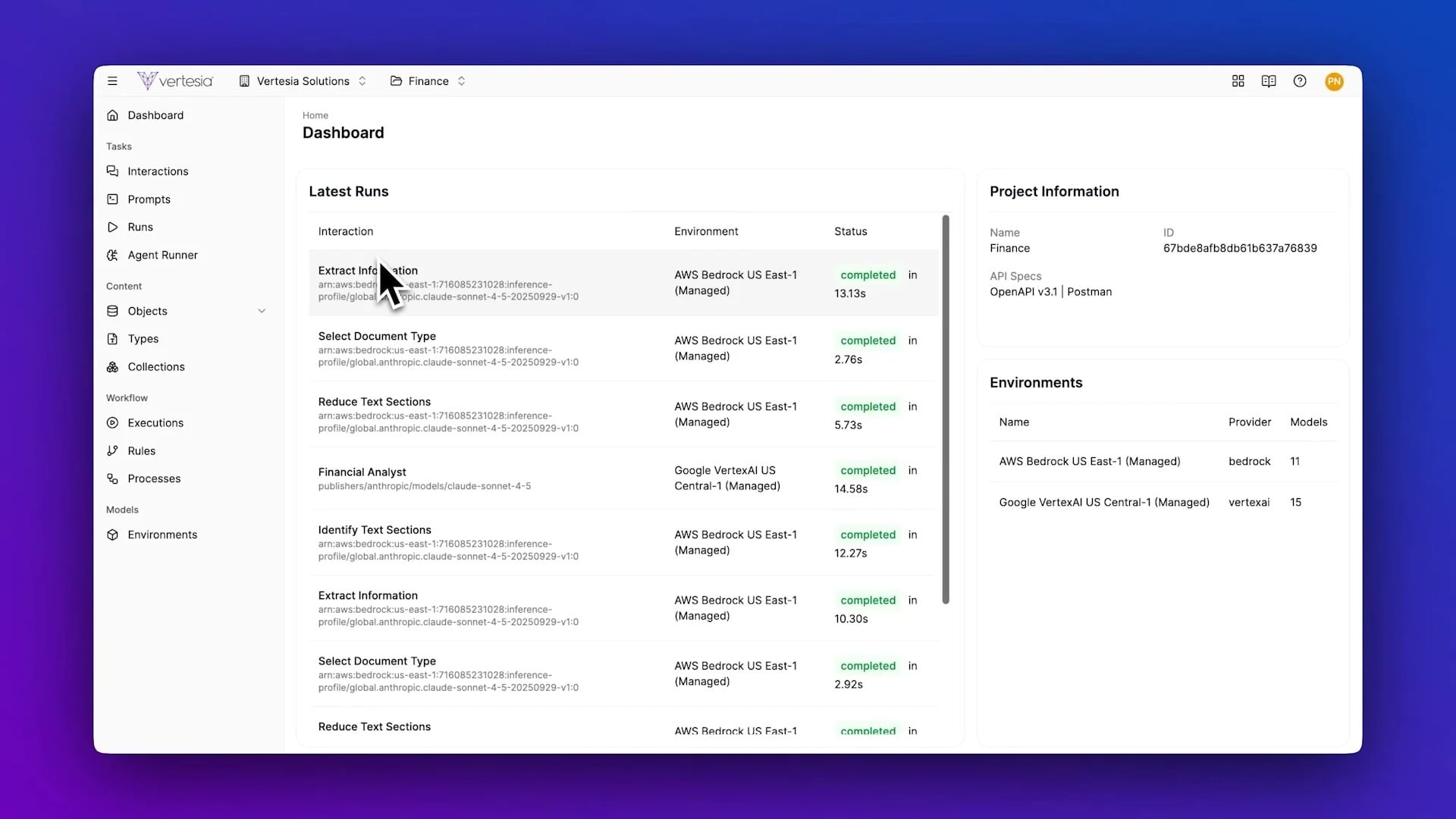Click the Executions icon
The width and height of the screenshot is (1456, 819).
pyautogui.click(x=112, y=423)
